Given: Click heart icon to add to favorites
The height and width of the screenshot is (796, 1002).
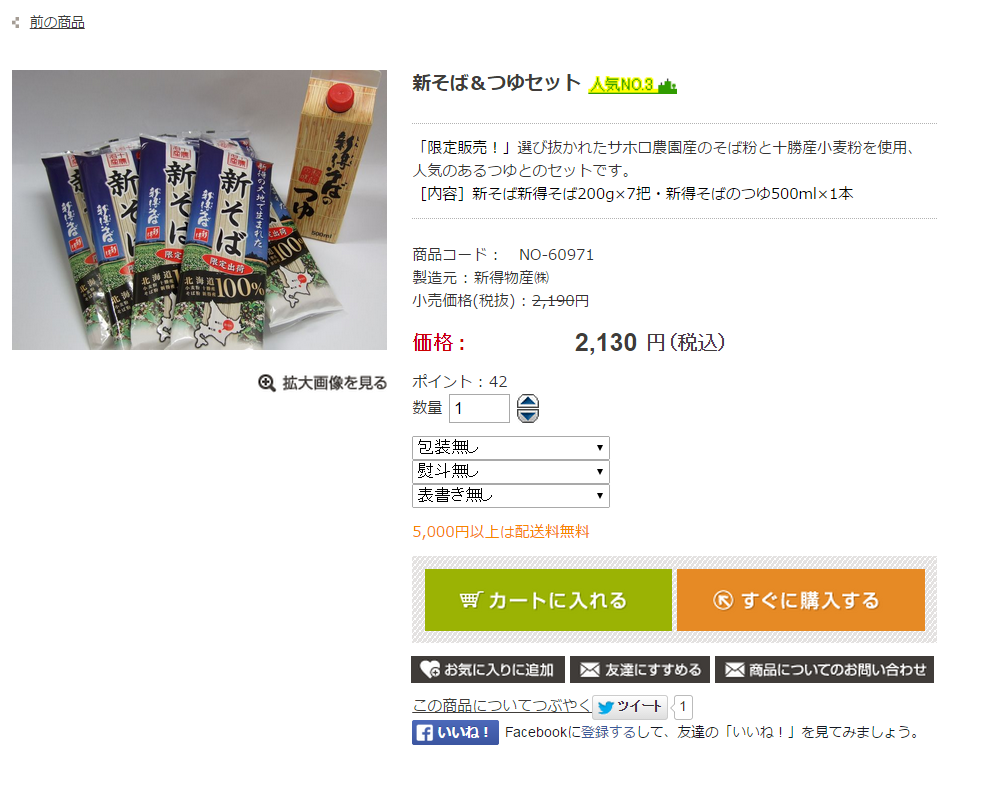Looking at the screenshot, I should [x=429, y=670].
